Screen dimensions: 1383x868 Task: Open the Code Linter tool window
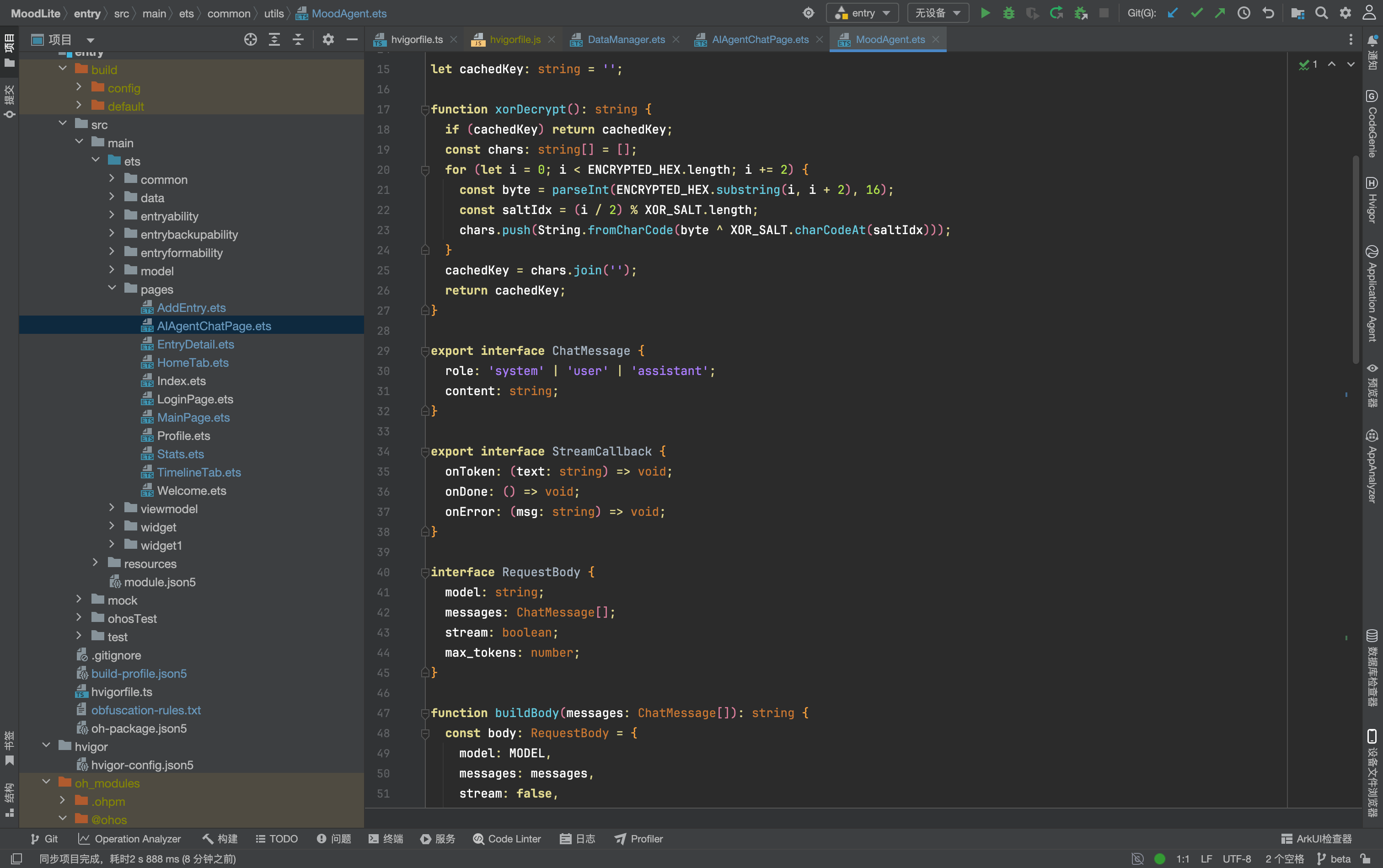pos(507,839)
